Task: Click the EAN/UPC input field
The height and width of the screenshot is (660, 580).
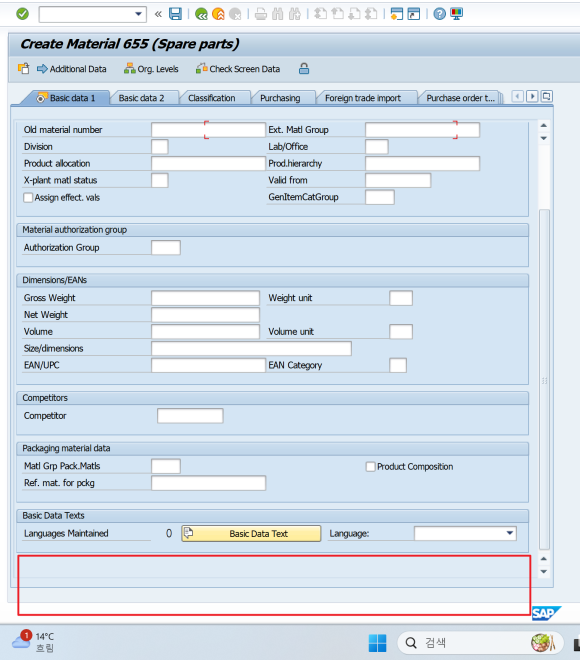Action: 208,365
